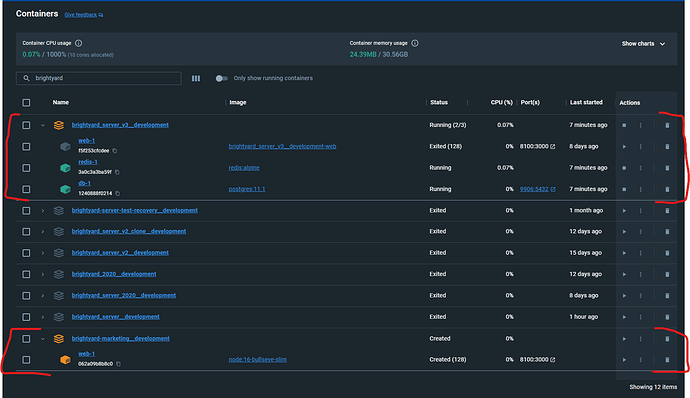Image resolution: width=690 pixels, height=398 pixels.
Task: Open the column settings icon beside the search box
Action: (196, 78)
